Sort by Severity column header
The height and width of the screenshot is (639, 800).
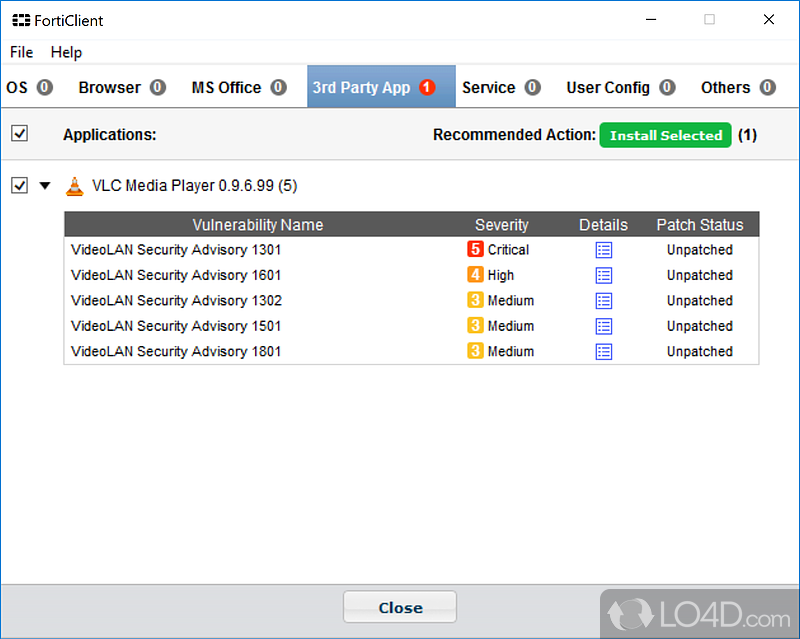tap(501, 225)
